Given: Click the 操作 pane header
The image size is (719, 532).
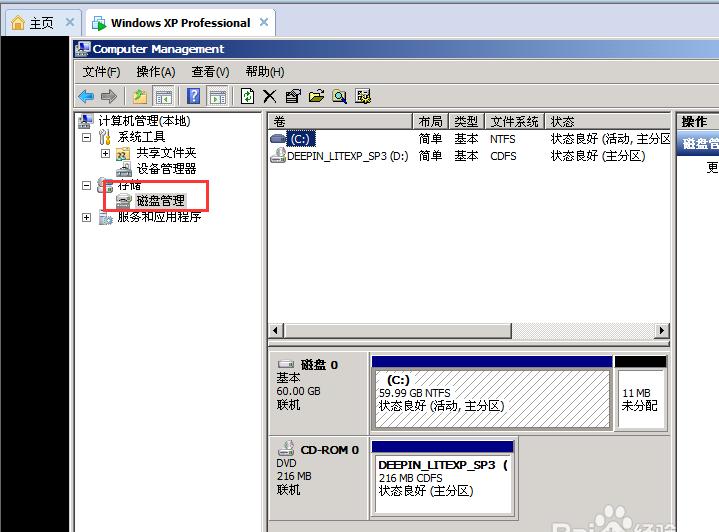Looking at the screenshot, I should coord(697,122).
